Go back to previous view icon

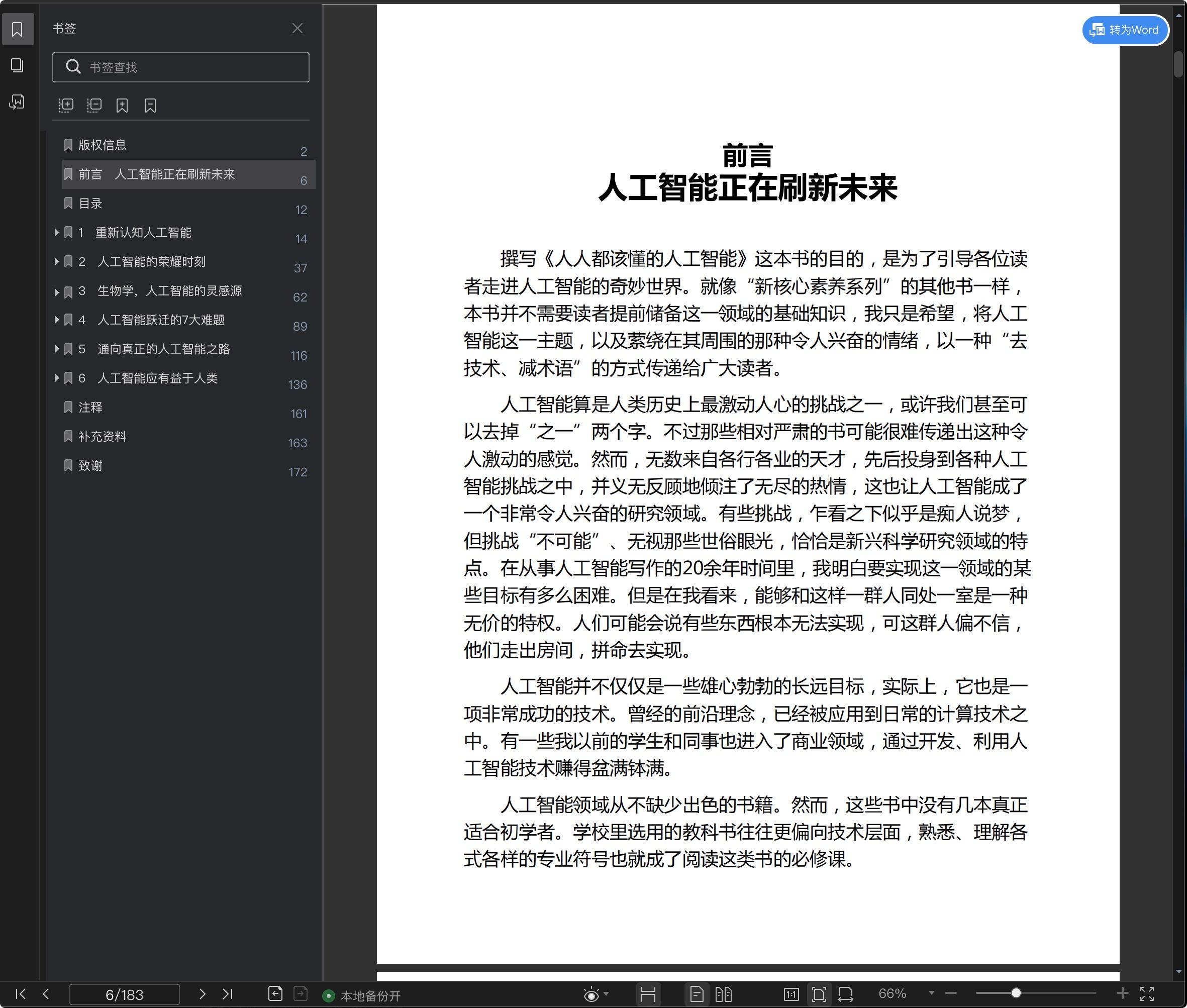coord(275,994)
